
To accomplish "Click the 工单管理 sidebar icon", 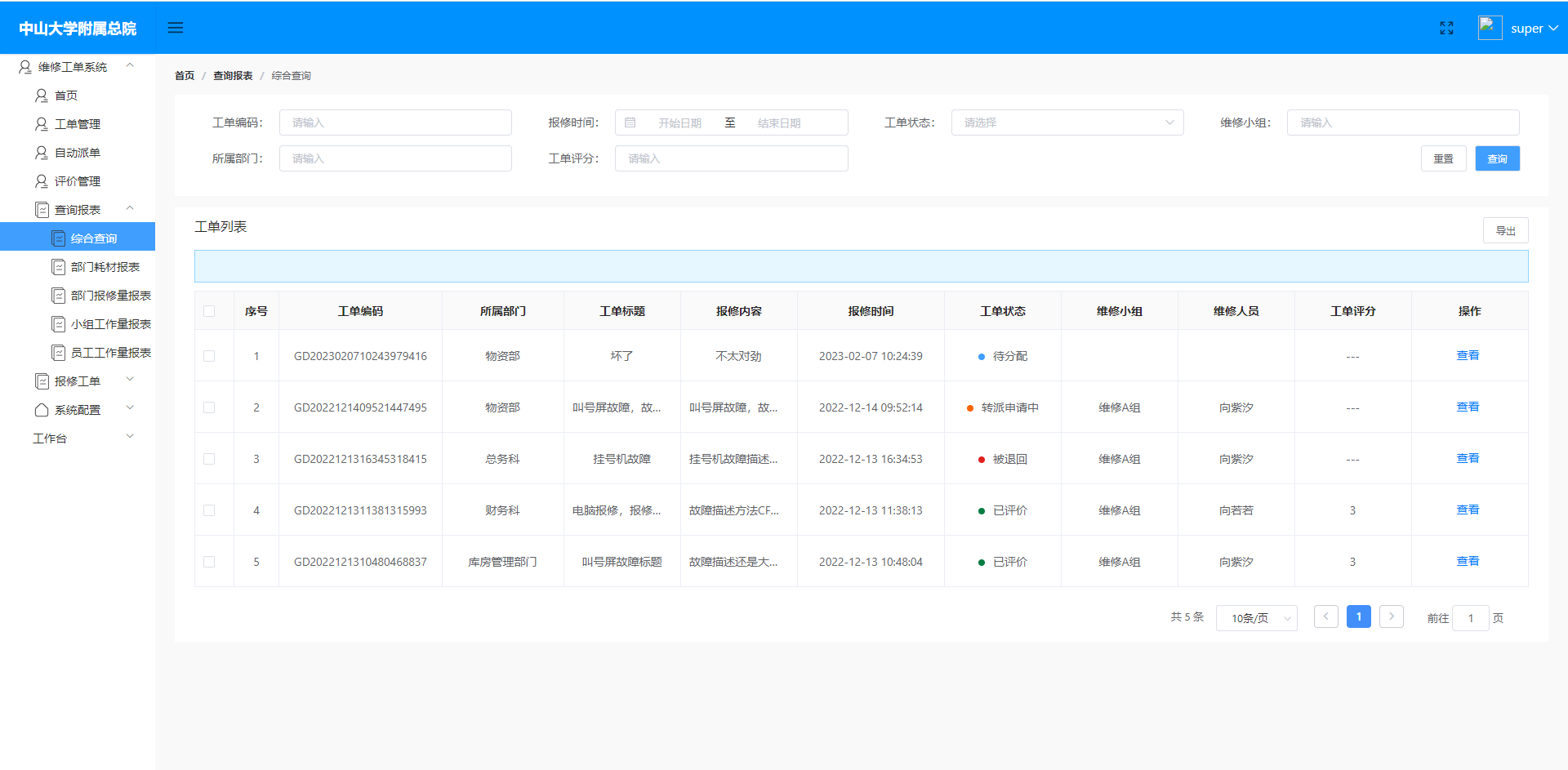I will click(42, 124).
